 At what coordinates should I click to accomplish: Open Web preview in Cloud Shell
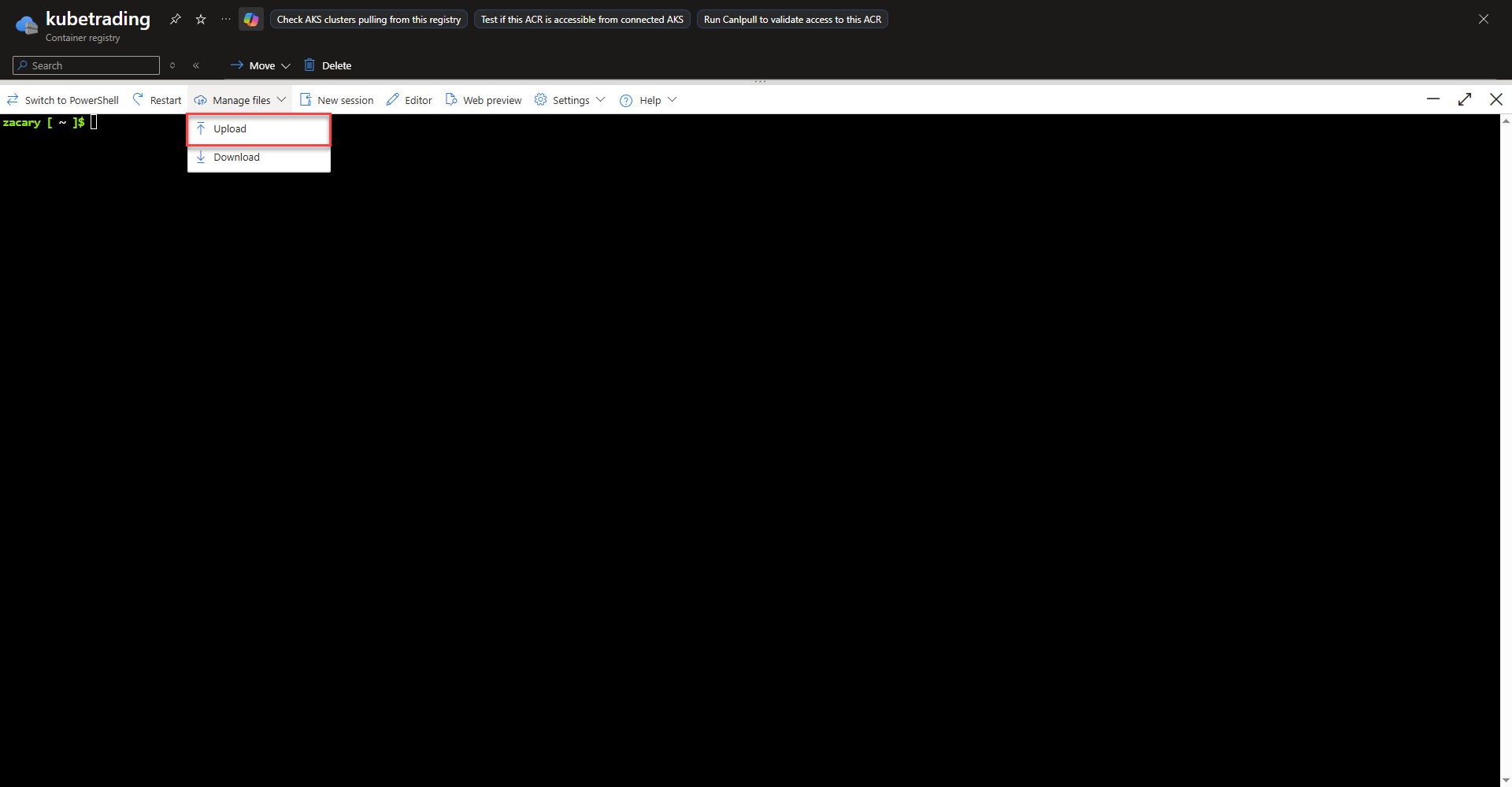click(484, 100)
